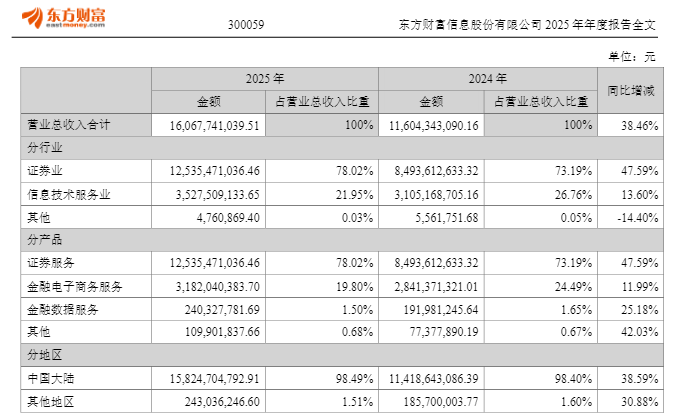Image resolution: width=676 pixels, height=416 pixels.
Task: Click the 金融数据服务 row label
Action: (x=63, y=310)
